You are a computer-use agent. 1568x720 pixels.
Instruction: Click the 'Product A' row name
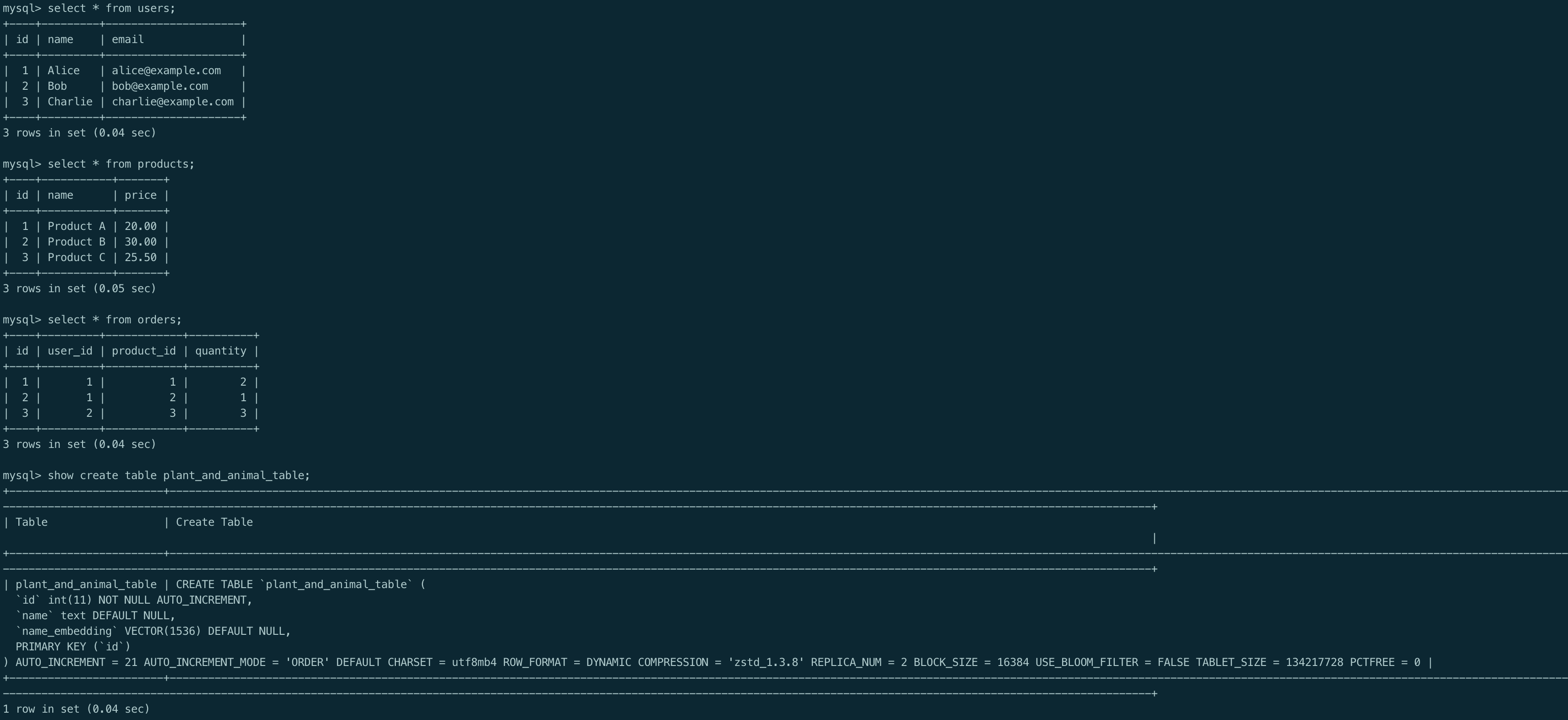click(x=76, y=226)
